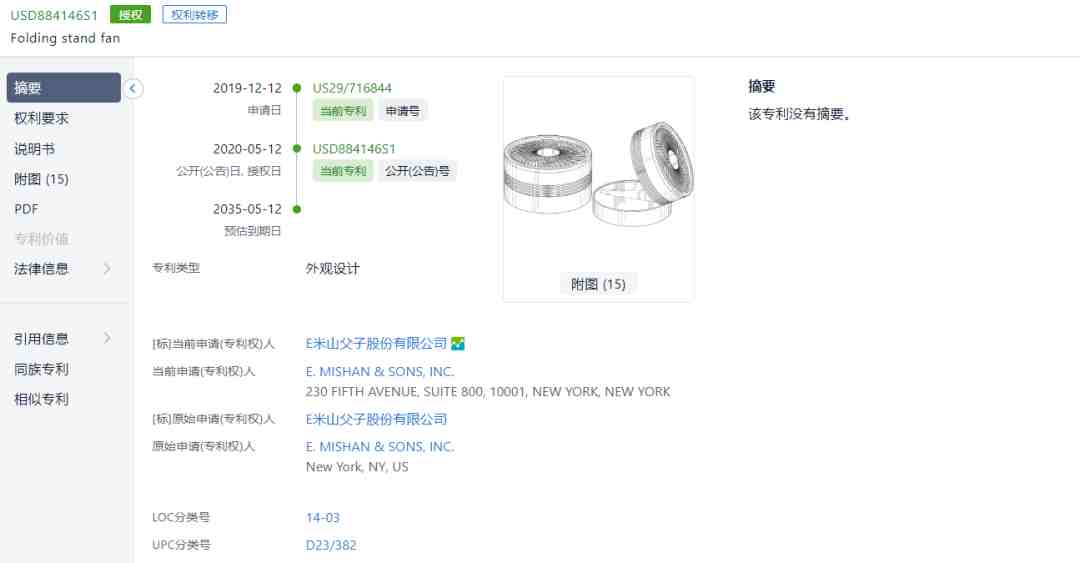Open current assignee E. MISHAN & SONS, INC. link

[x=380, y=371]
